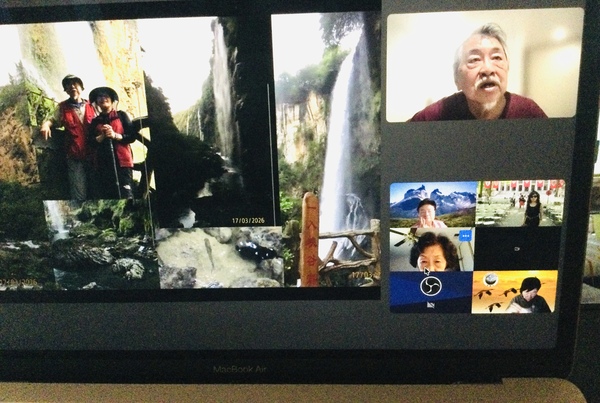600x403 pixels.
Task: Click the tall waterfall photo dated 17/03/2026
Action: click(210, 122)
